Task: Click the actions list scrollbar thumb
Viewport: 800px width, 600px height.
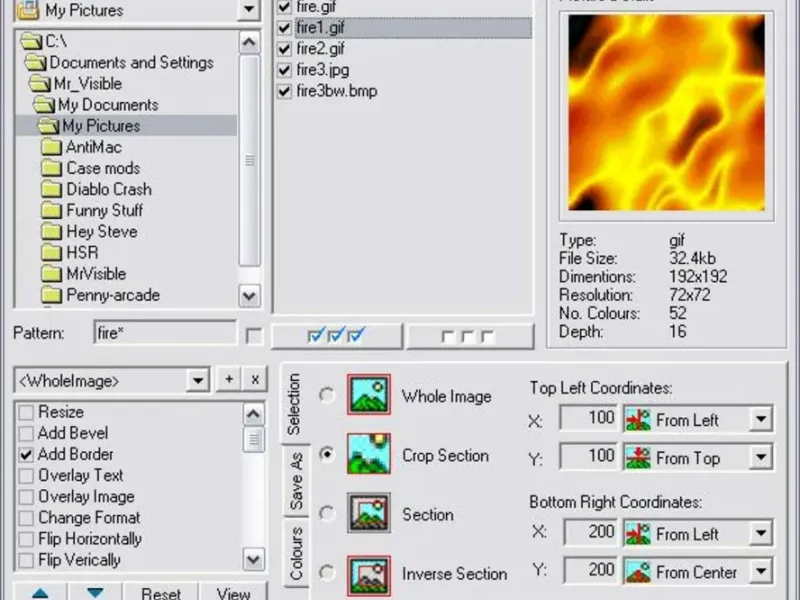Action: 254,439
